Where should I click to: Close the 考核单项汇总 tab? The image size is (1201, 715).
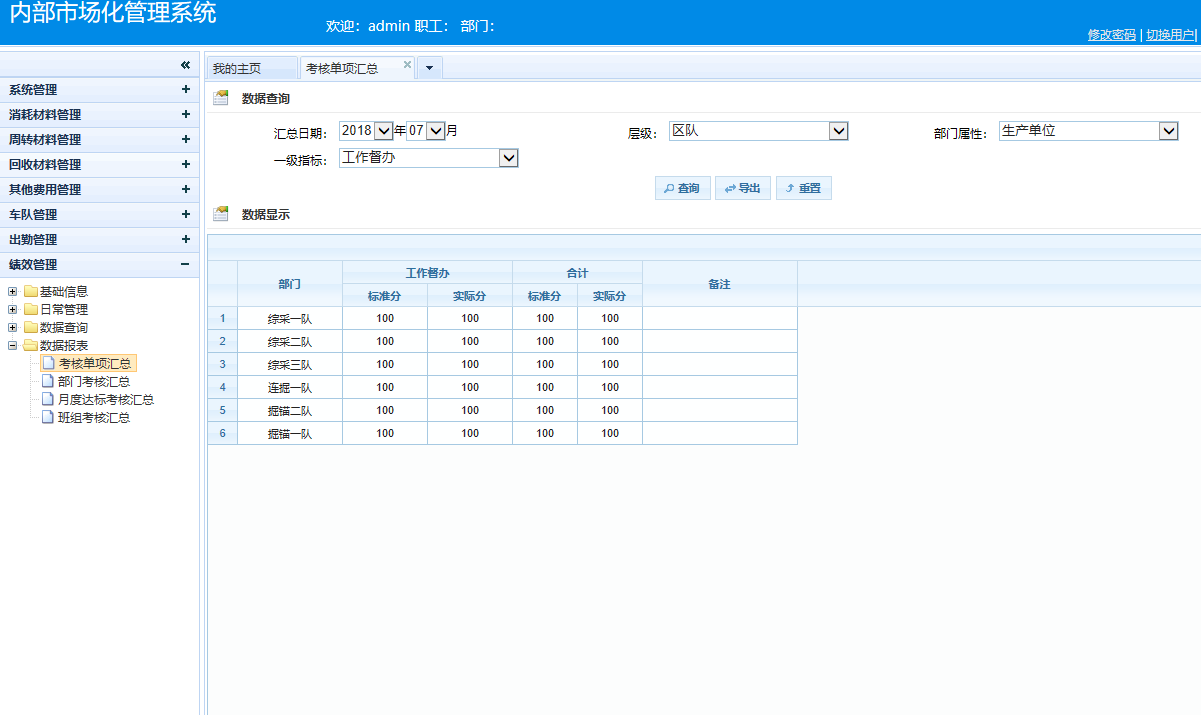[x=407, y=65]
